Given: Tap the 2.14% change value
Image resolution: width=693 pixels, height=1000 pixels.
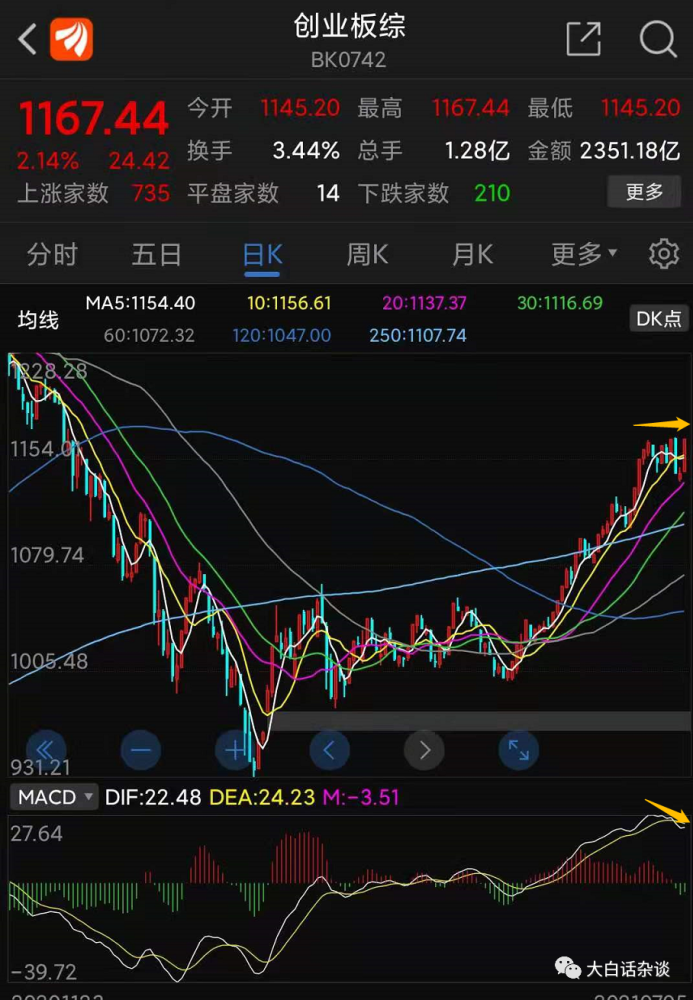Looking at the screenshot, I should point(48,161).
